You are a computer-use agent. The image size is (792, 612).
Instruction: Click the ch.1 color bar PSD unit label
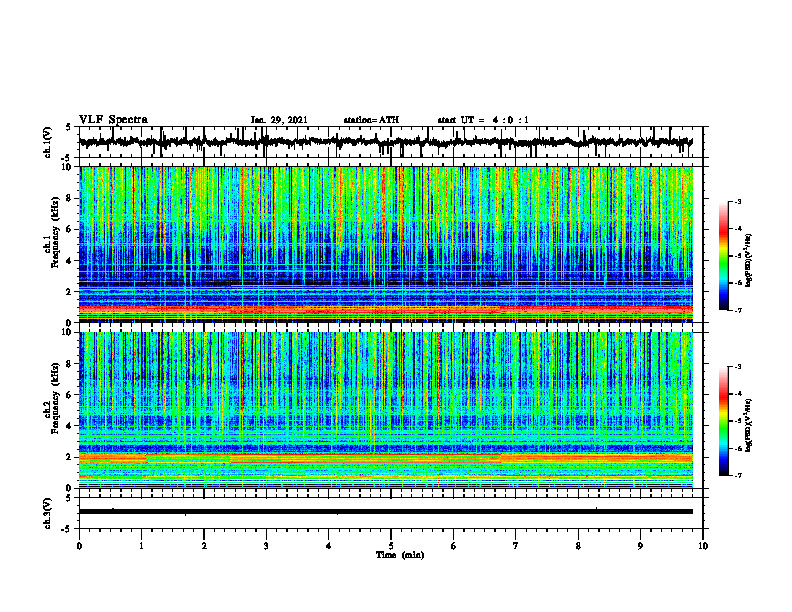pos(749,260)
